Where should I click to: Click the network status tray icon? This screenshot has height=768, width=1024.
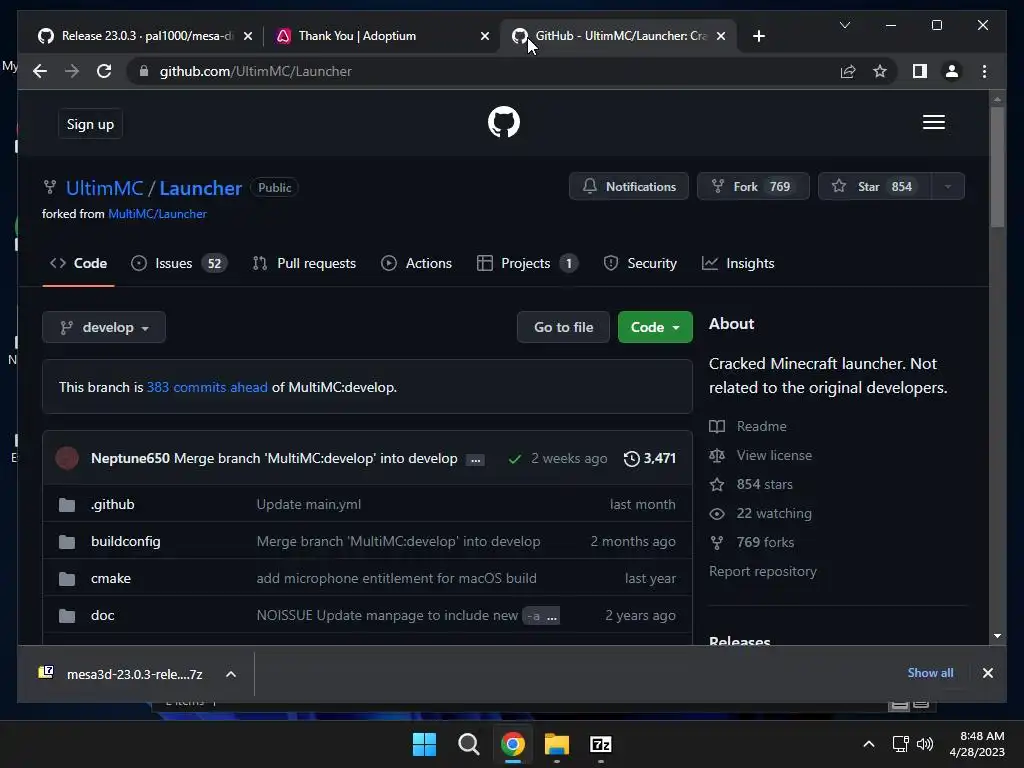tap(901, 744)
